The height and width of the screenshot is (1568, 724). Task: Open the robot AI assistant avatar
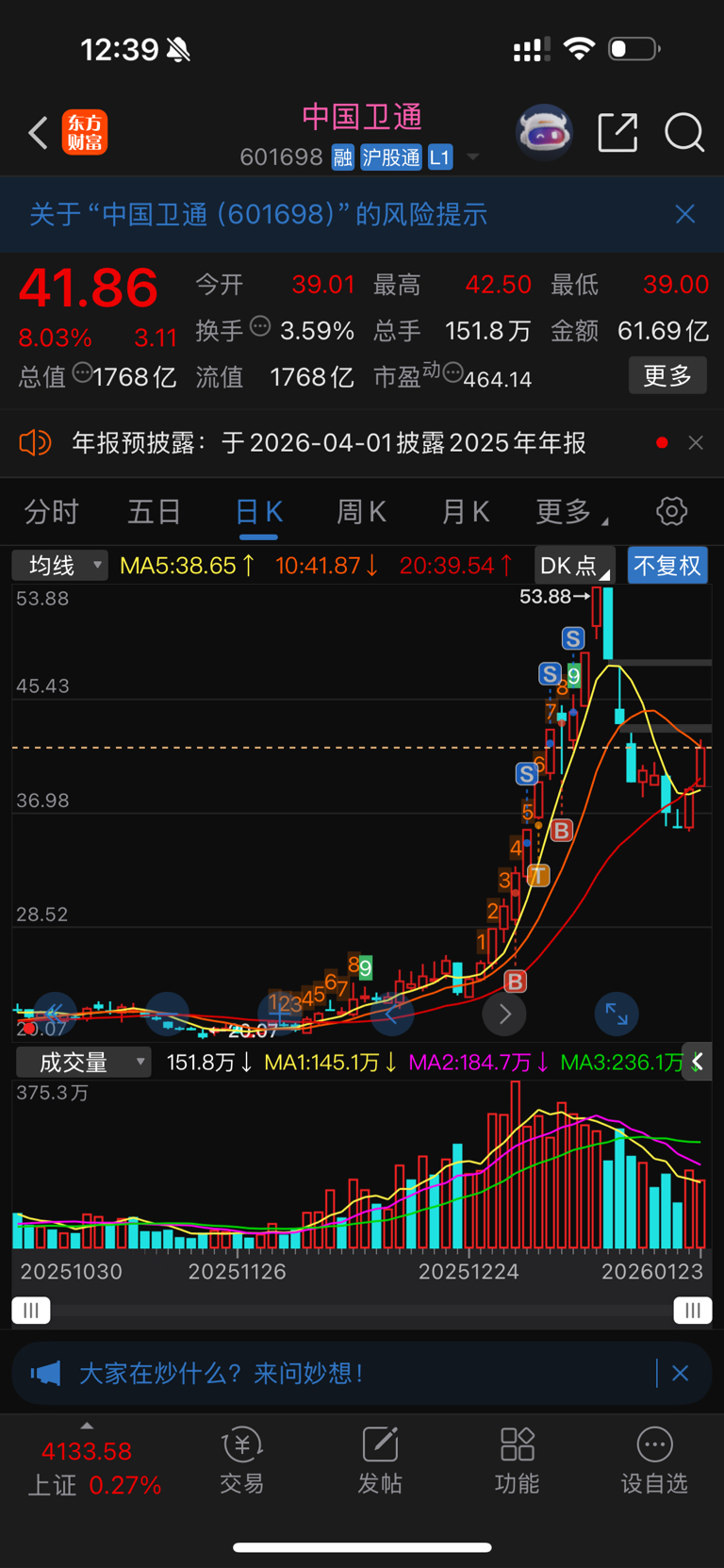(544, 132)
